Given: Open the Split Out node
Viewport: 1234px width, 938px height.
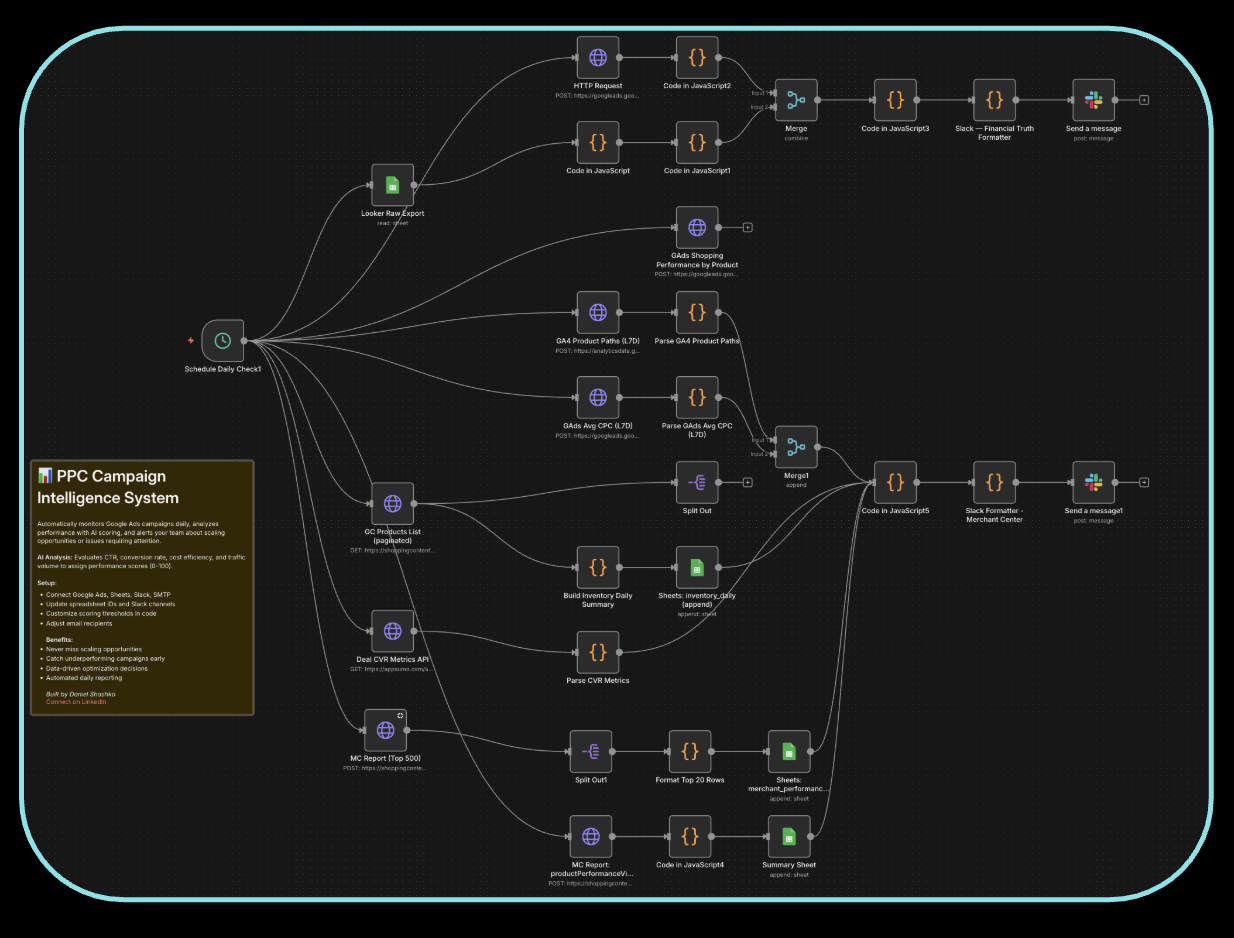Looking at the screenshot, I should coord(696,482).
